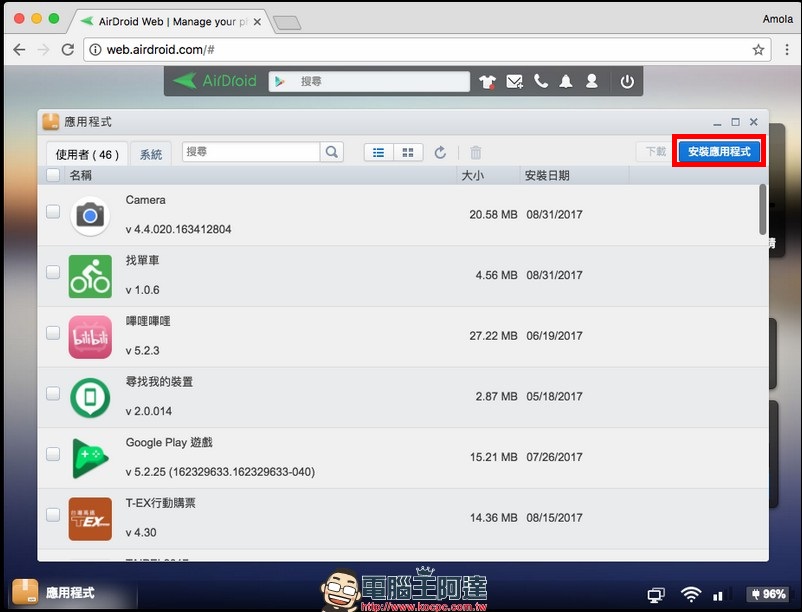The width and height of the screenshot is (802, 612).
Task: Click the power sign-out icon
Action: point(627,81)
